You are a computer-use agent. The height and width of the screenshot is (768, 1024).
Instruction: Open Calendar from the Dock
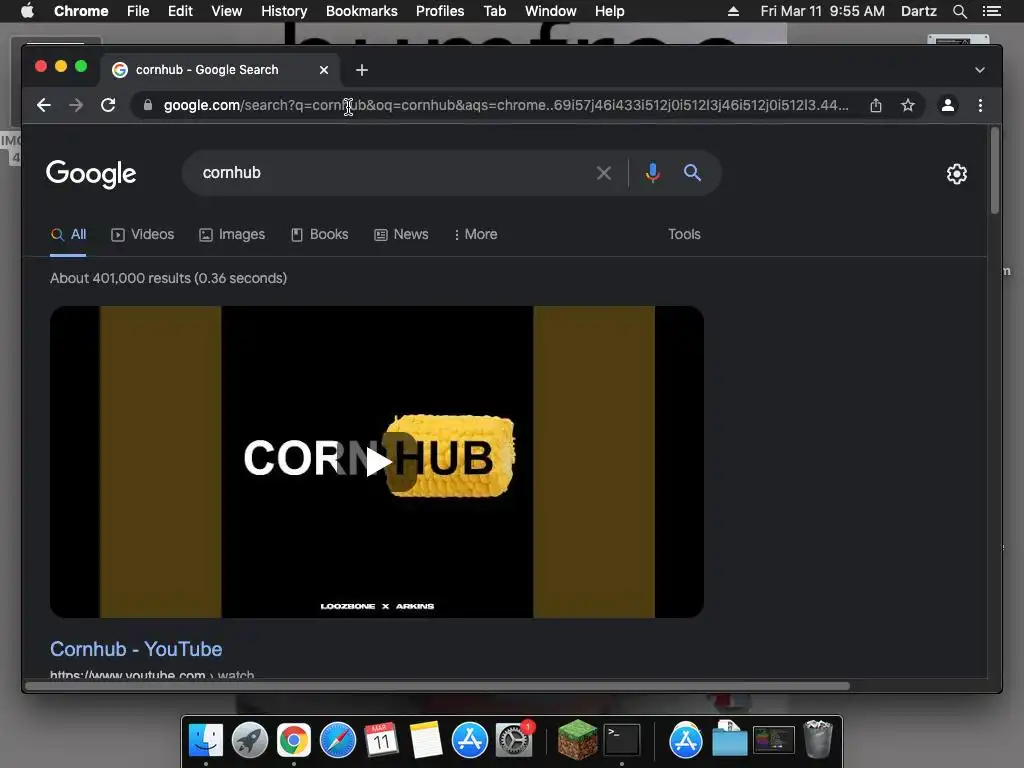tap(381, 741)
